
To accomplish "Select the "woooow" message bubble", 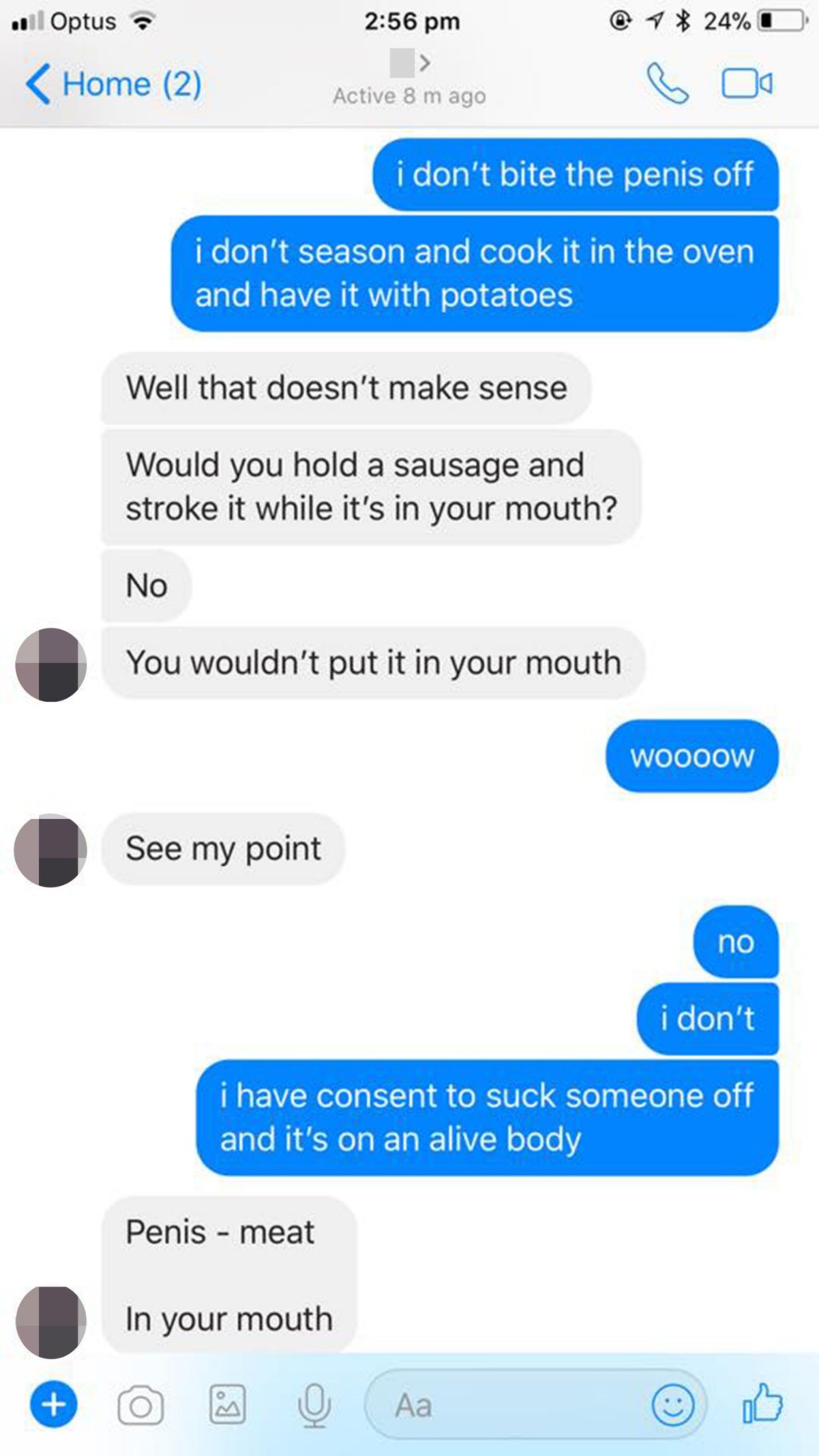I will (692, 756).
